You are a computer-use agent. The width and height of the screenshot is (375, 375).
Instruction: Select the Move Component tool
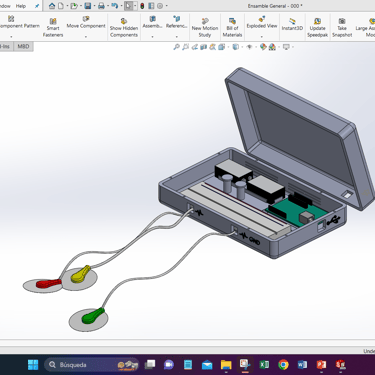tap(86, 23)
